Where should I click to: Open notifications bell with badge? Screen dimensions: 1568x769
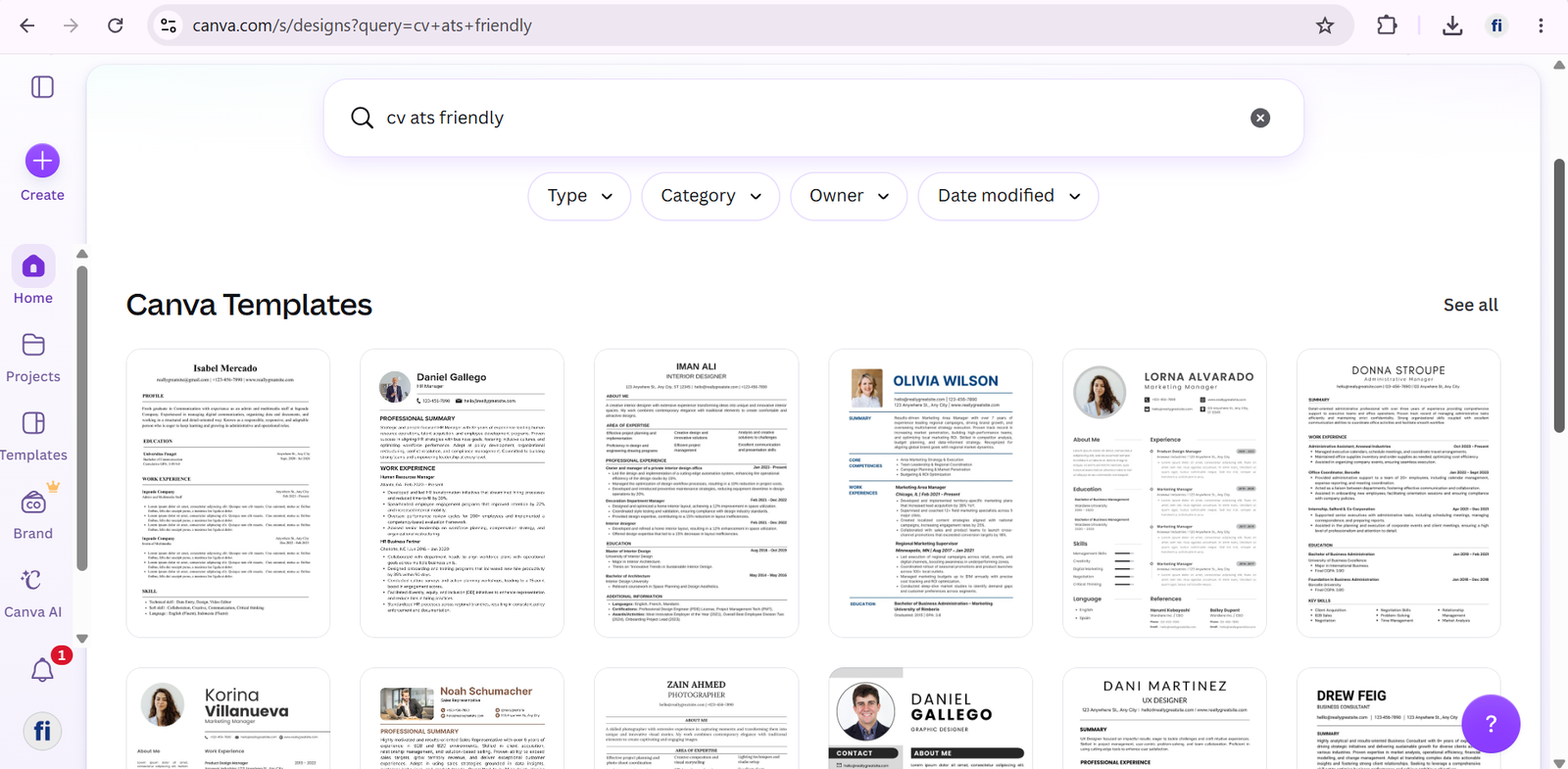point(42,670)
